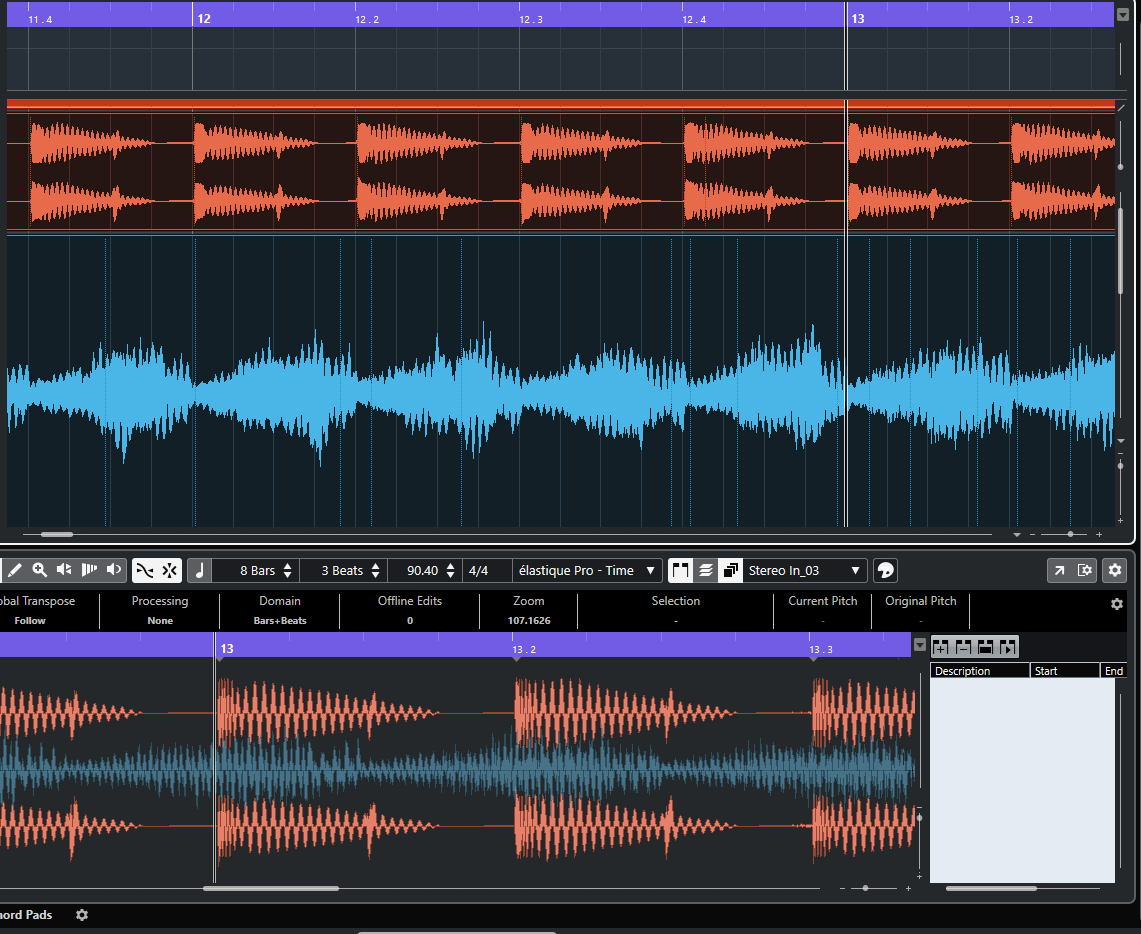Adjust the 90.40 tempo stepper

click(x=450, y=570)
